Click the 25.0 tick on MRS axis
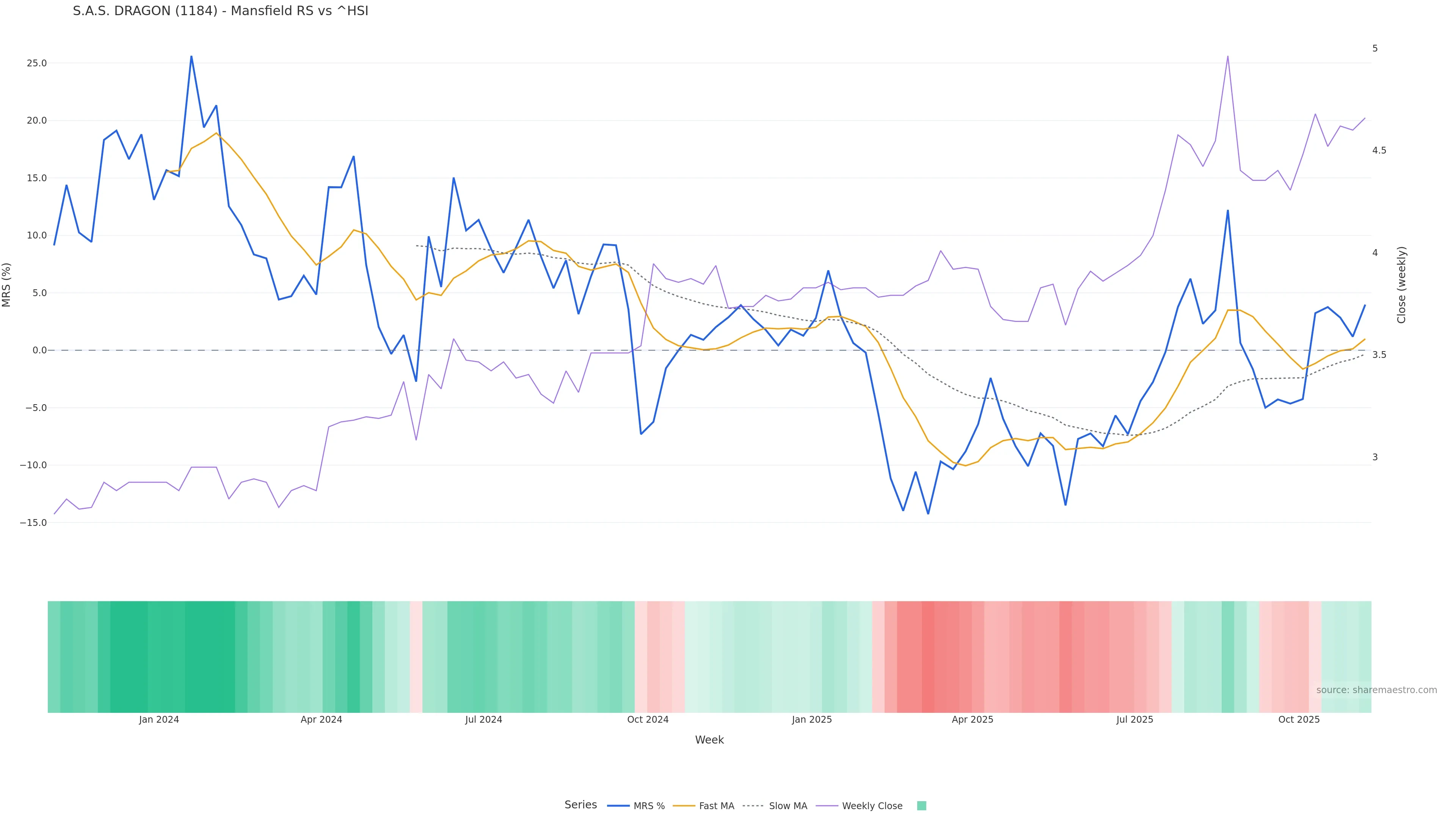 pos(37,63)
